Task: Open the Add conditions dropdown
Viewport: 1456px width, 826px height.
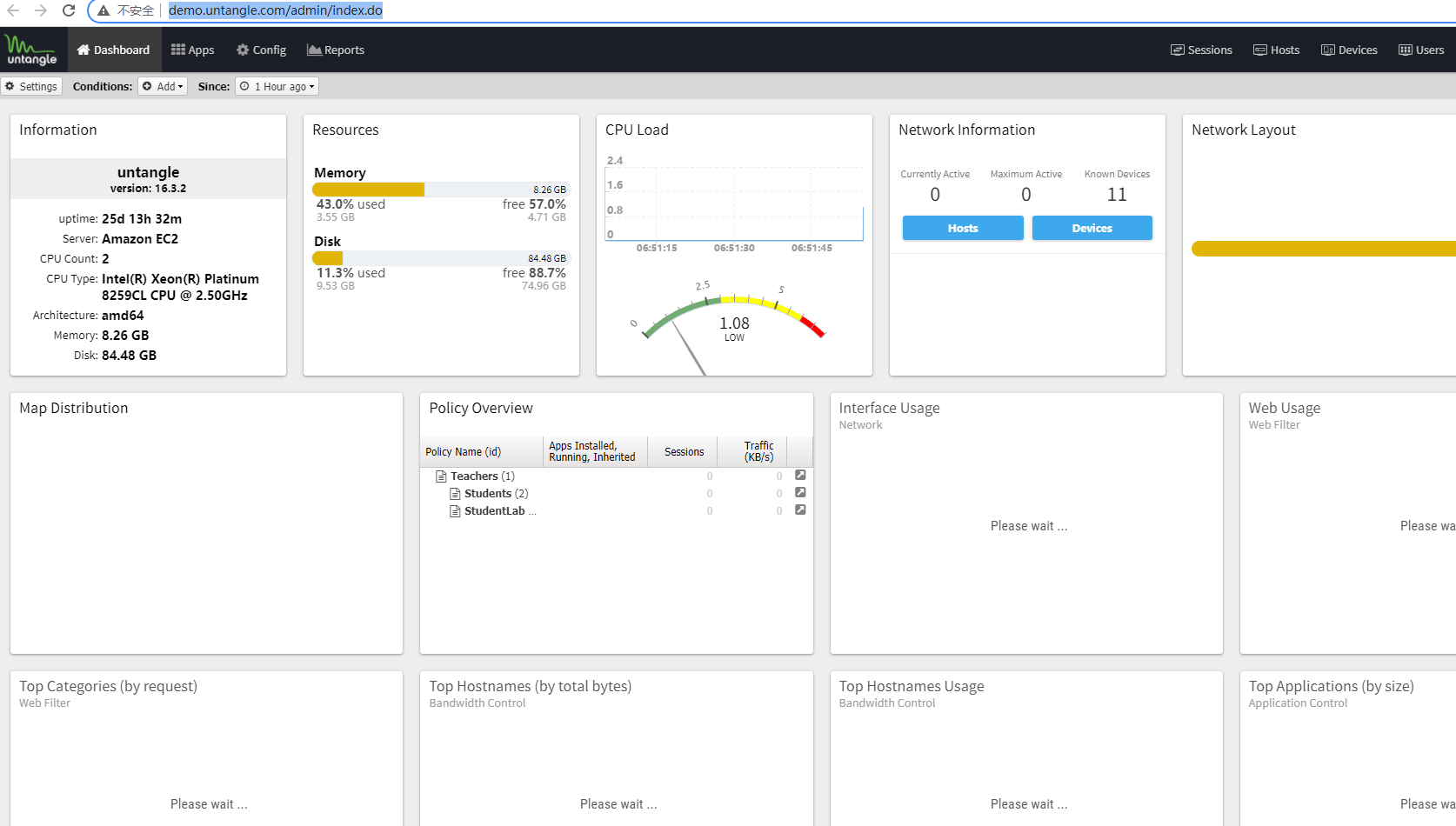Action: [163, 86]
